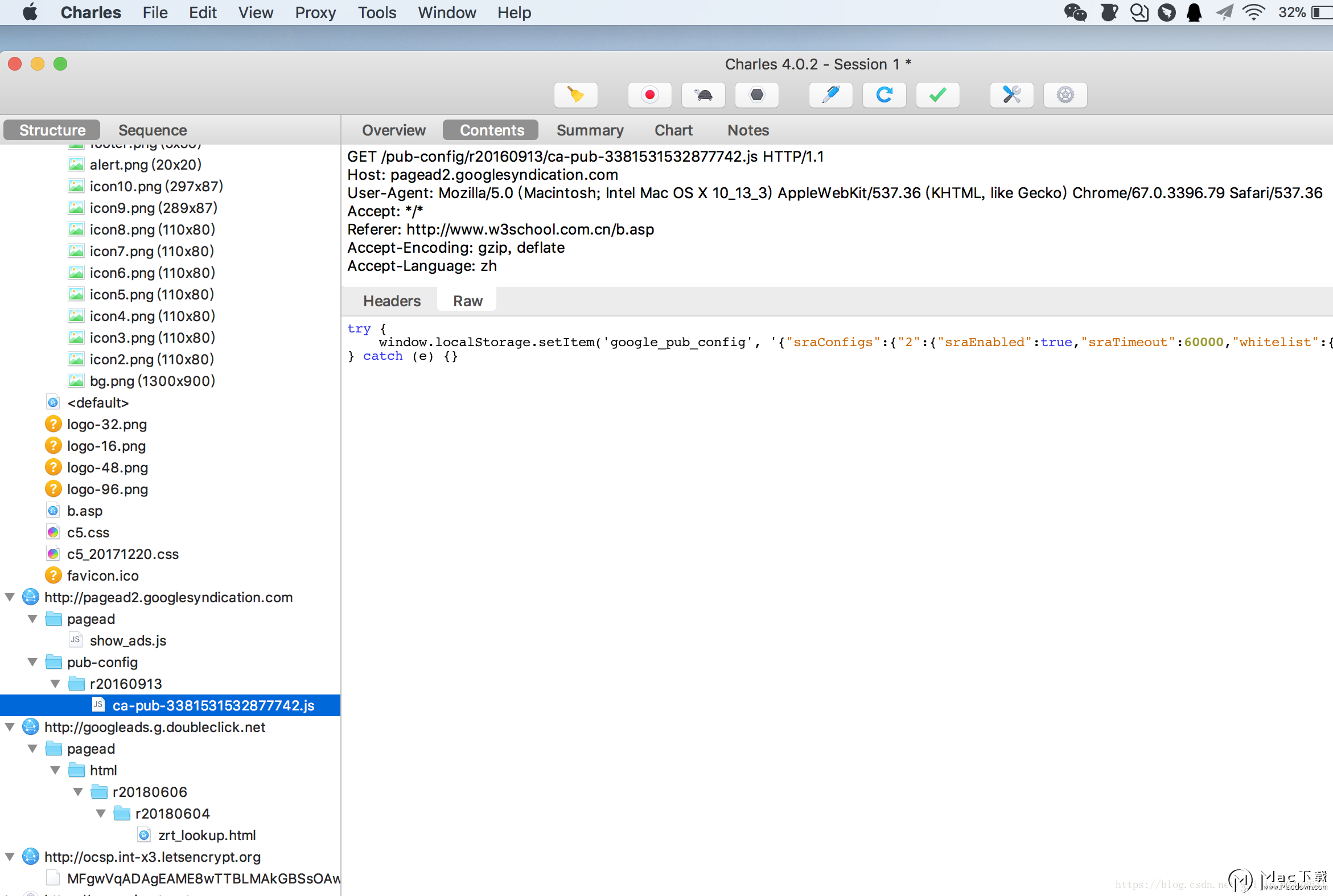This screenshot has height=896, width=1333.
Task: Open Settings via the gear icon
Action: (1065, 95)
